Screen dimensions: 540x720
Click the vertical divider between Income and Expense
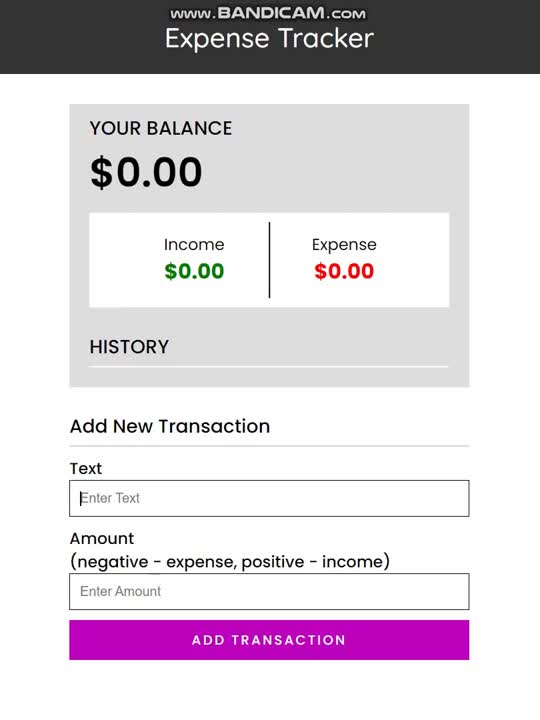[x=269, y=260]
